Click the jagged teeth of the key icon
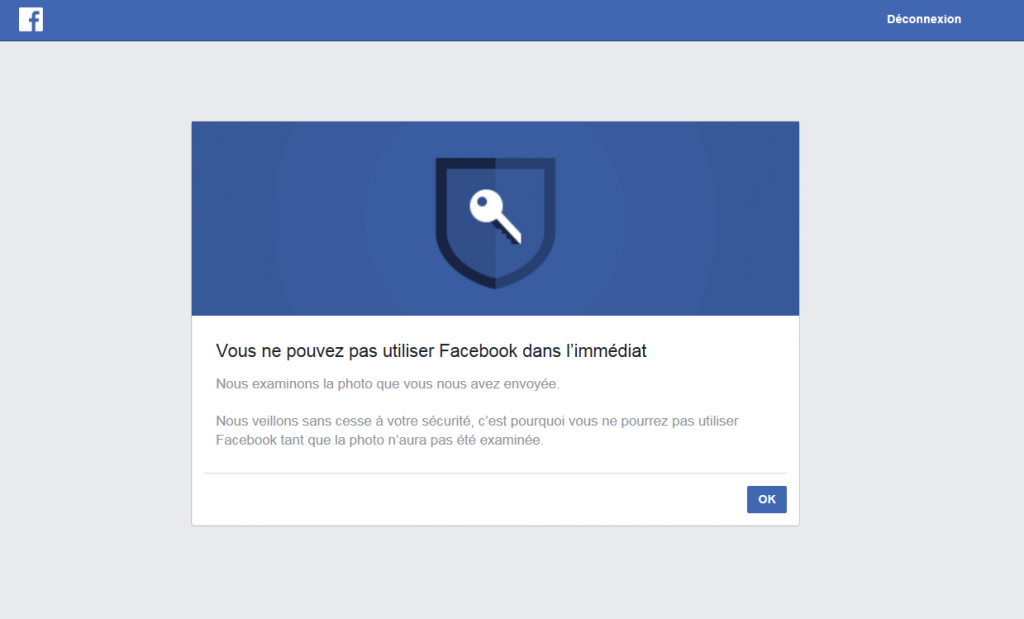This screenshot has width=1024, height=619. [506, 234]
